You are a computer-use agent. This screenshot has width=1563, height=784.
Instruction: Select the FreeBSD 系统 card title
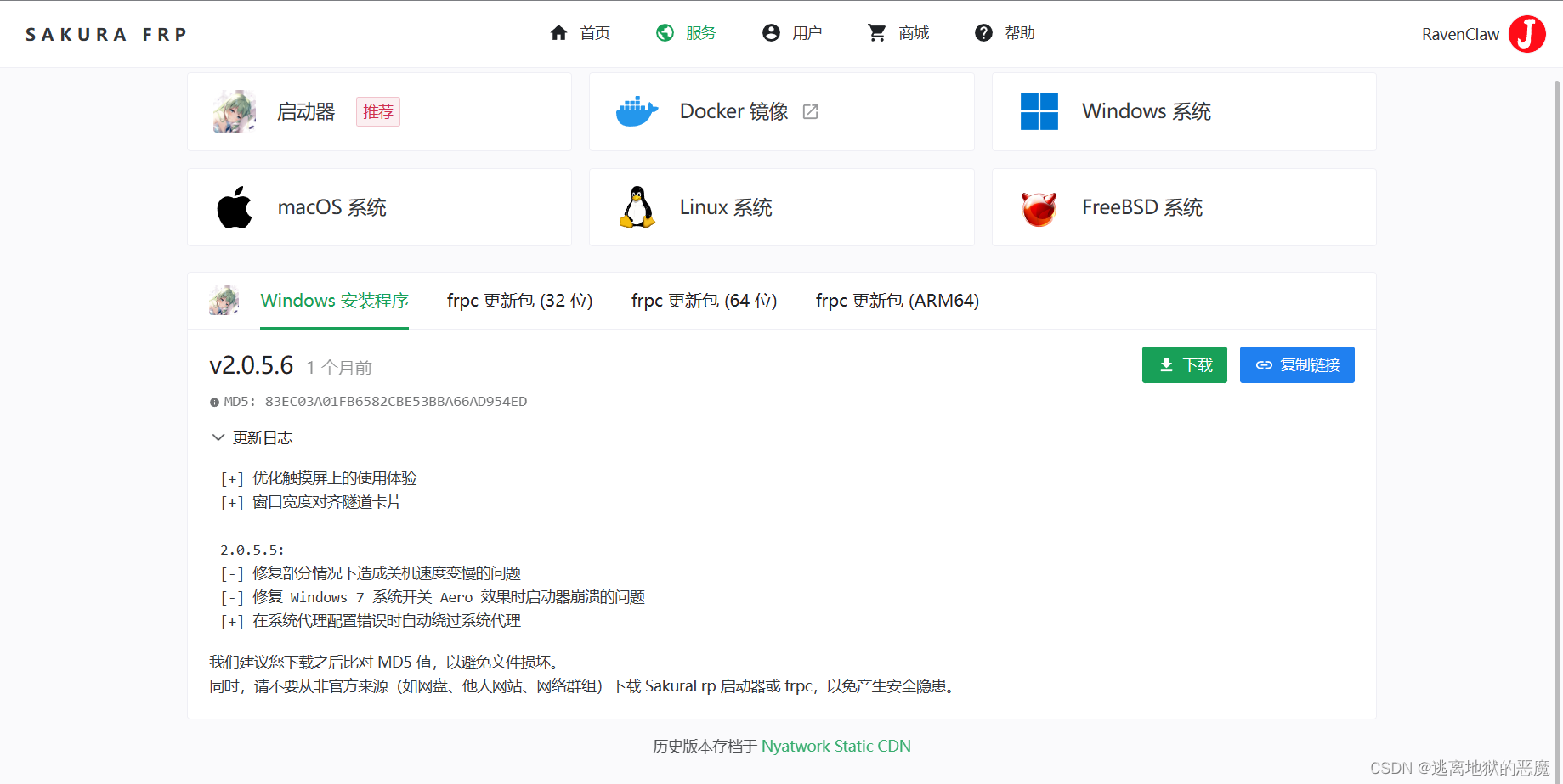tap(1142, 207)
